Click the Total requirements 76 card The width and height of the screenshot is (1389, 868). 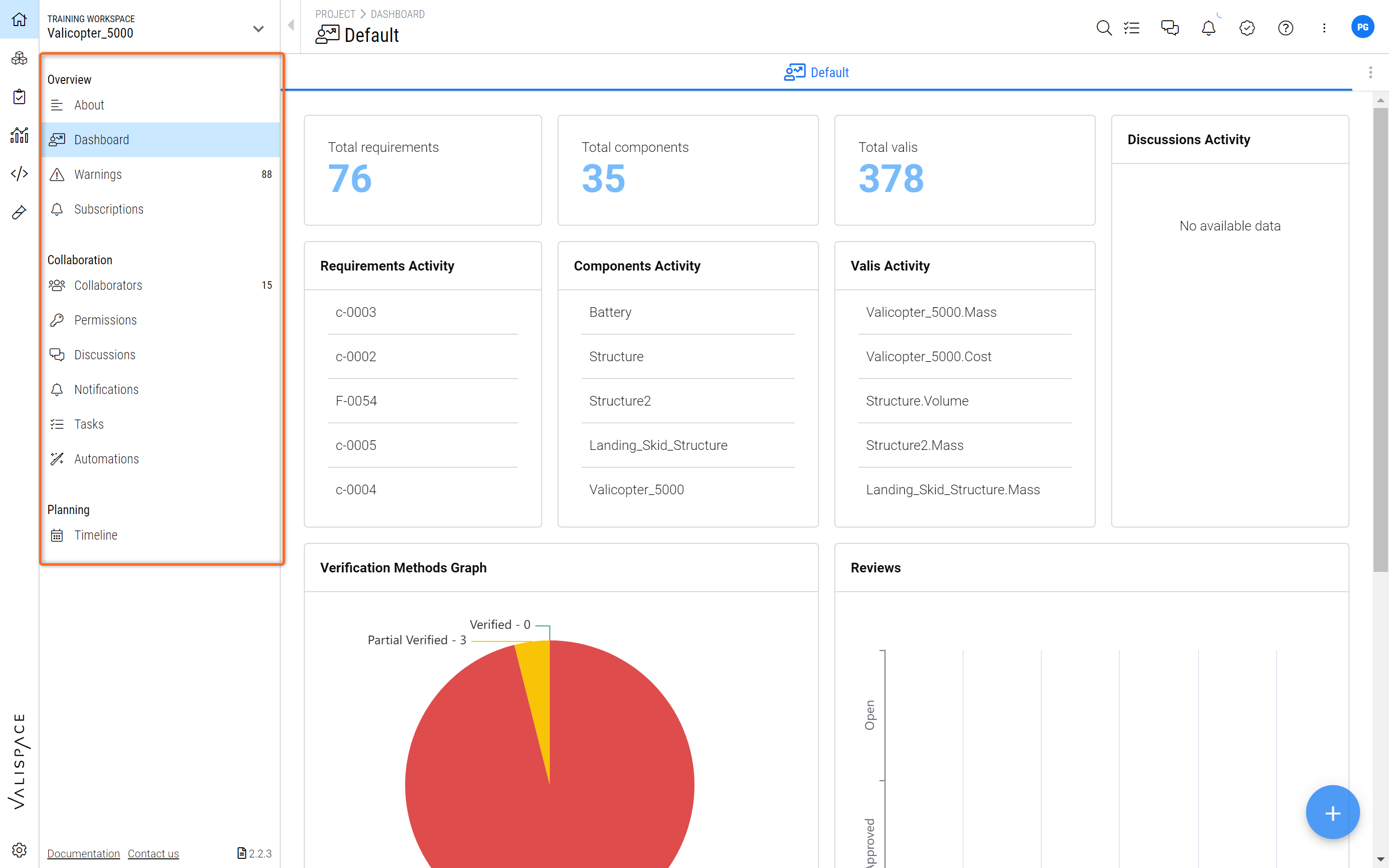422,170
